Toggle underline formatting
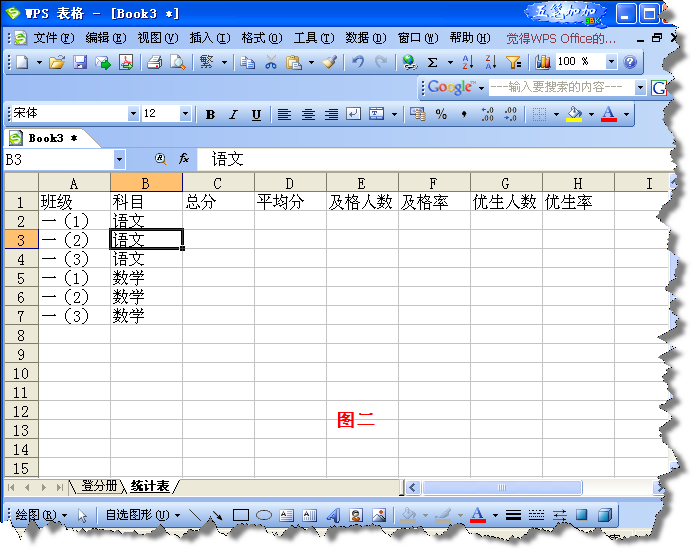Screen dimensions: 692x550 (x=256, y=114)
